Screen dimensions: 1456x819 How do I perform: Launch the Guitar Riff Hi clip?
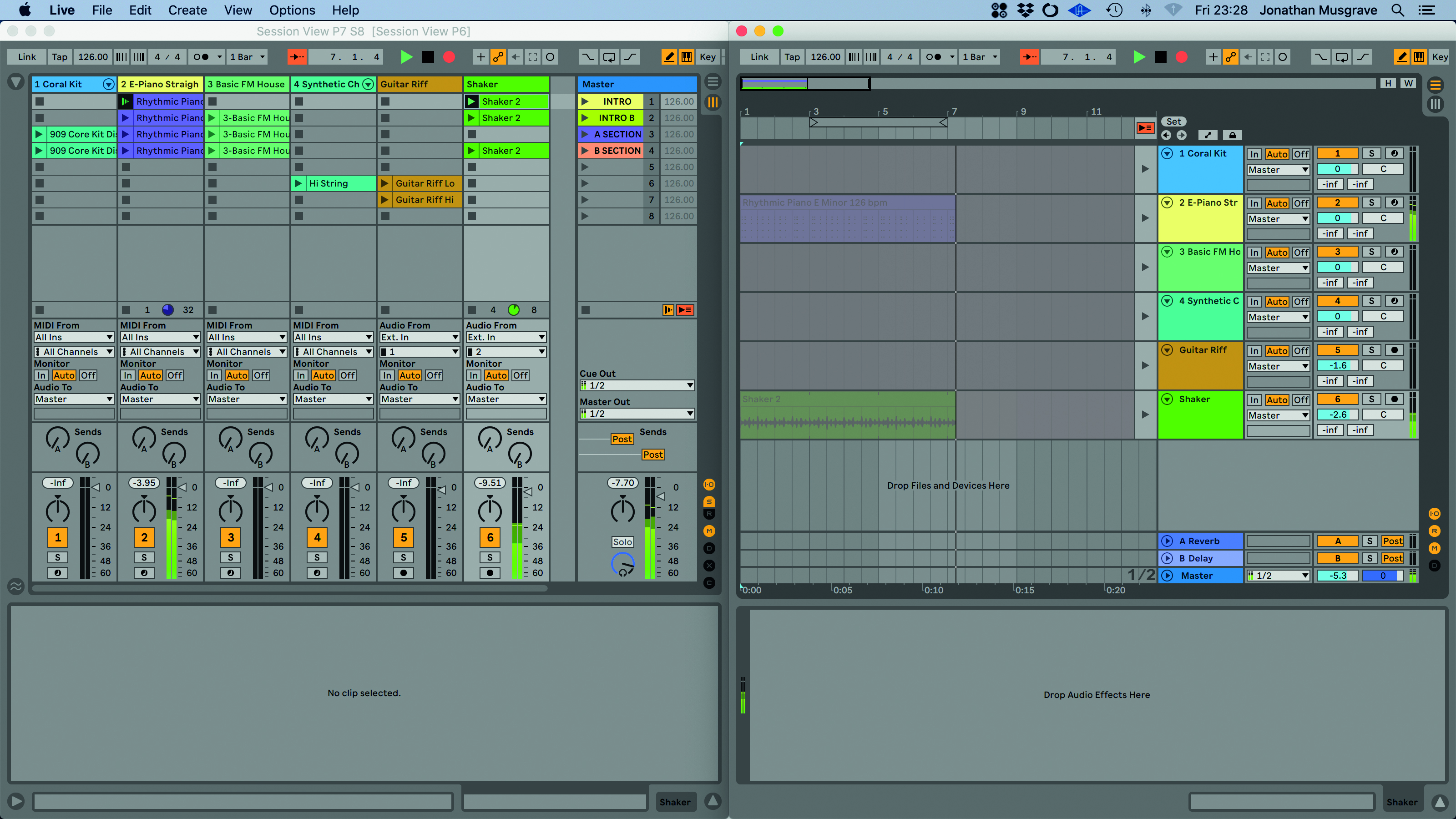click(384, 200)
